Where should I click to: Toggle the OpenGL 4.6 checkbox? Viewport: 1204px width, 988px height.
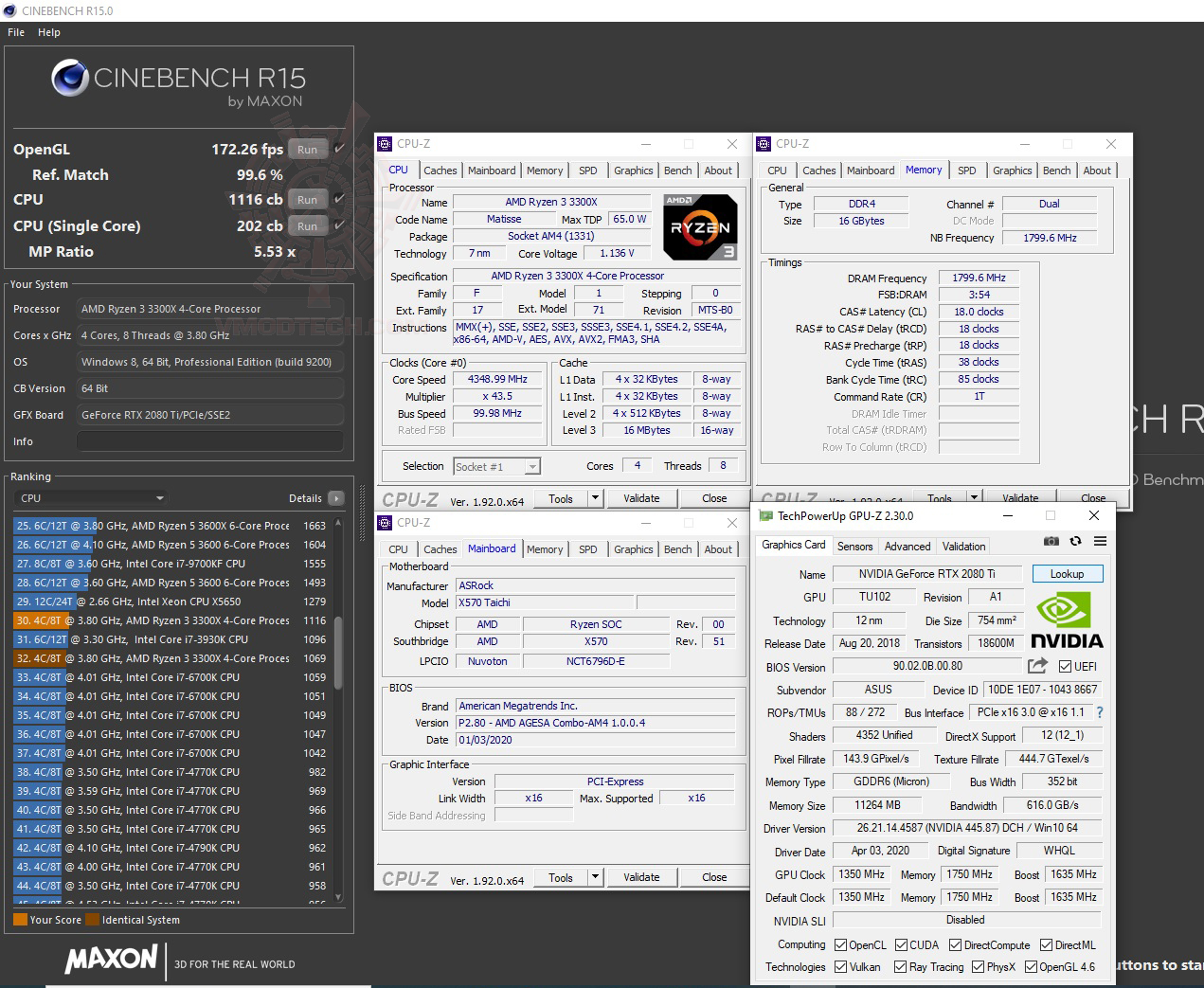point(1030,967)
